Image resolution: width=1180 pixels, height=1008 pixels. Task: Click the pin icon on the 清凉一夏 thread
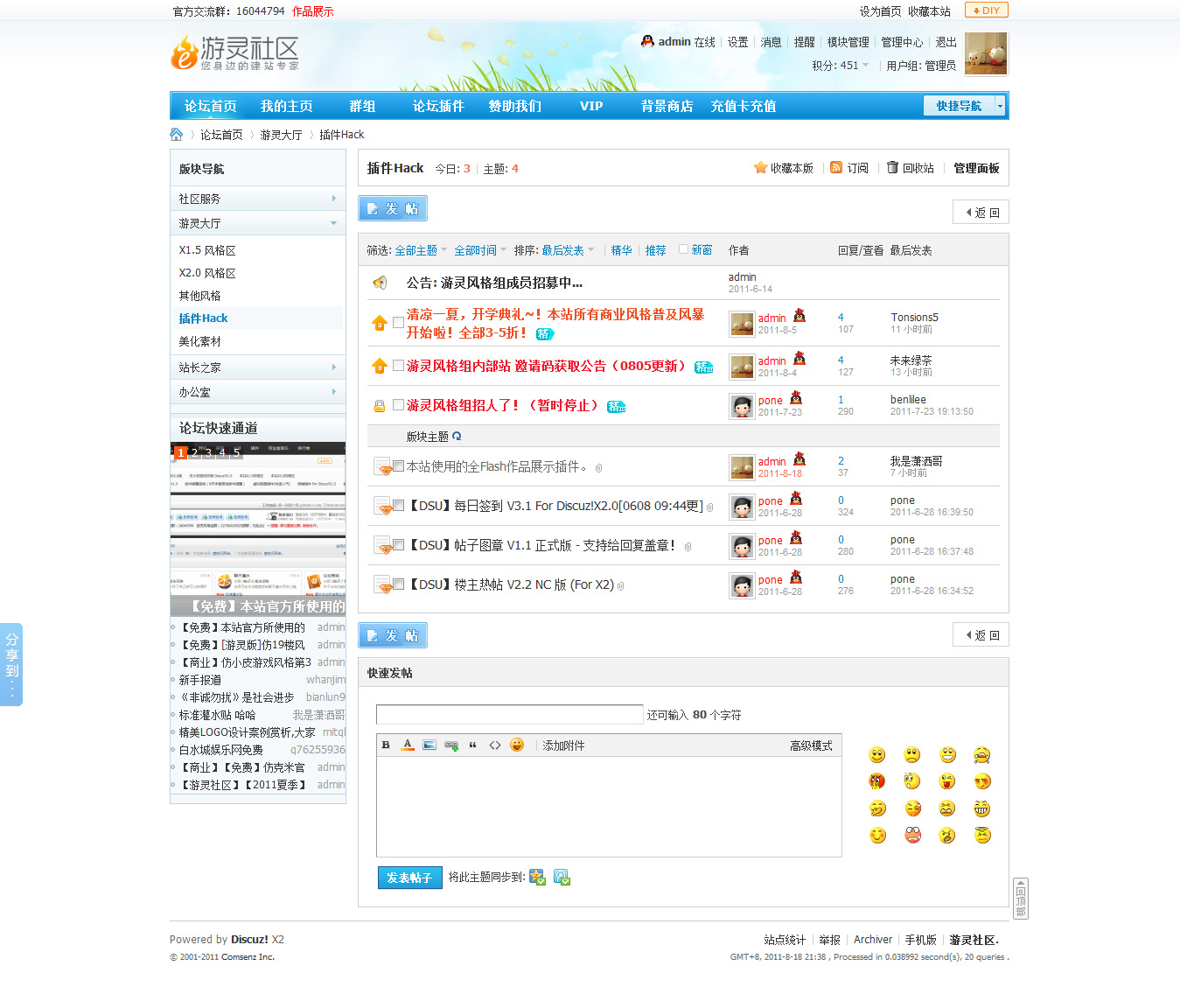coord(380,323)
